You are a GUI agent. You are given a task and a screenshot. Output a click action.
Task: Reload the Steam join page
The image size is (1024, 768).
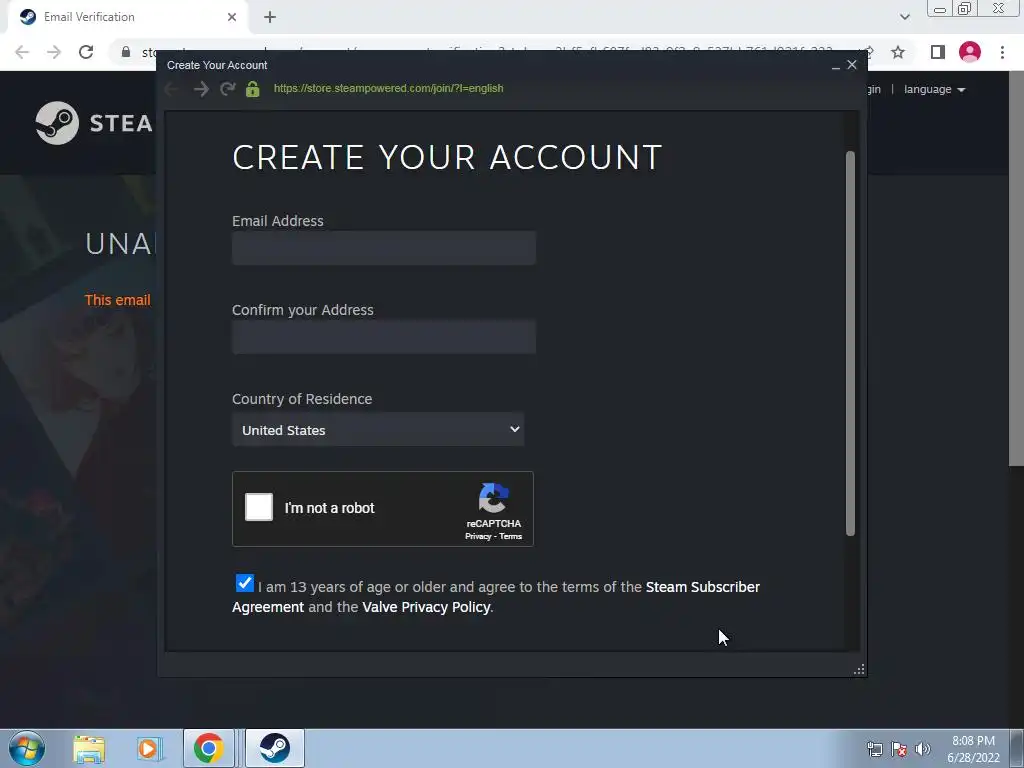[227, 89]
